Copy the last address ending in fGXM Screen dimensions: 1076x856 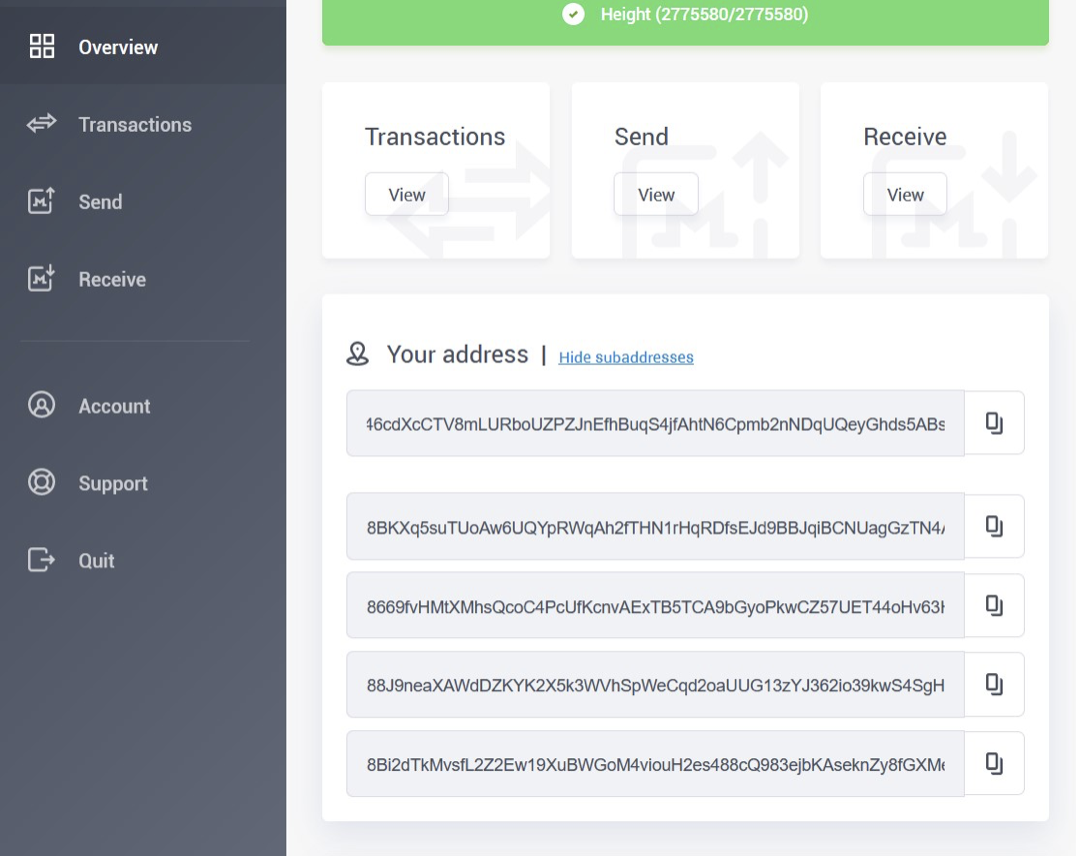coord(992,763)
